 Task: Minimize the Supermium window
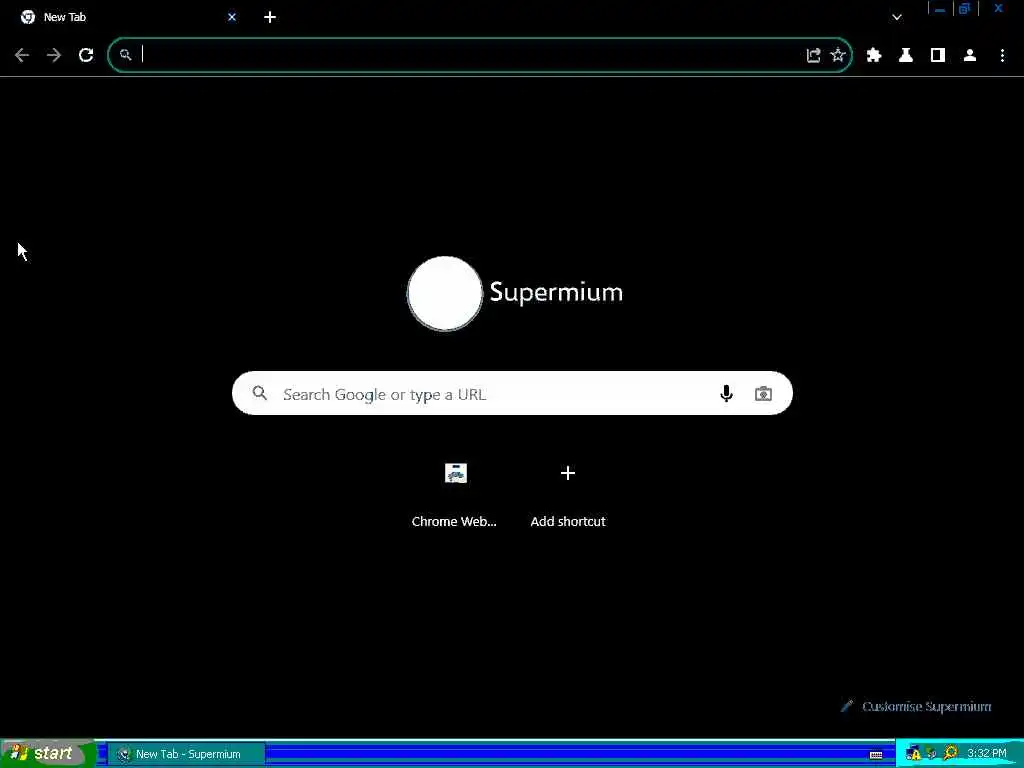pyautogui.click(x=940, y=9)
